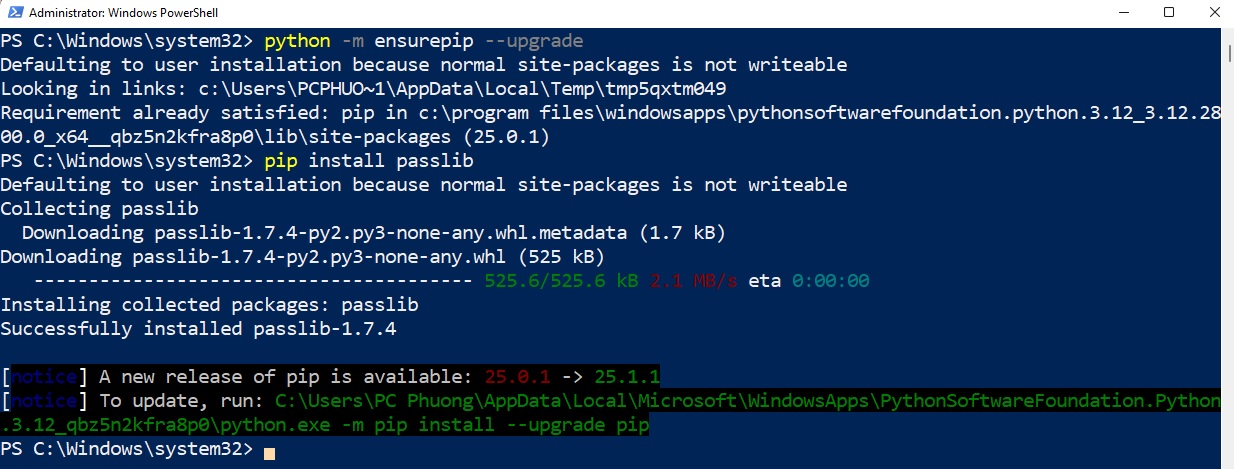Close the Administrator PowerShell window
1234x469 pixels.
(1214, 13)
